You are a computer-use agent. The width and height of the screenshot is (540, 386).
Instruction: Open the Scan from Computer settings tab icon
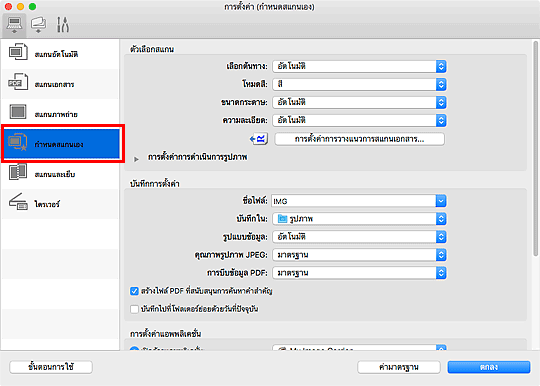(14, 25)
